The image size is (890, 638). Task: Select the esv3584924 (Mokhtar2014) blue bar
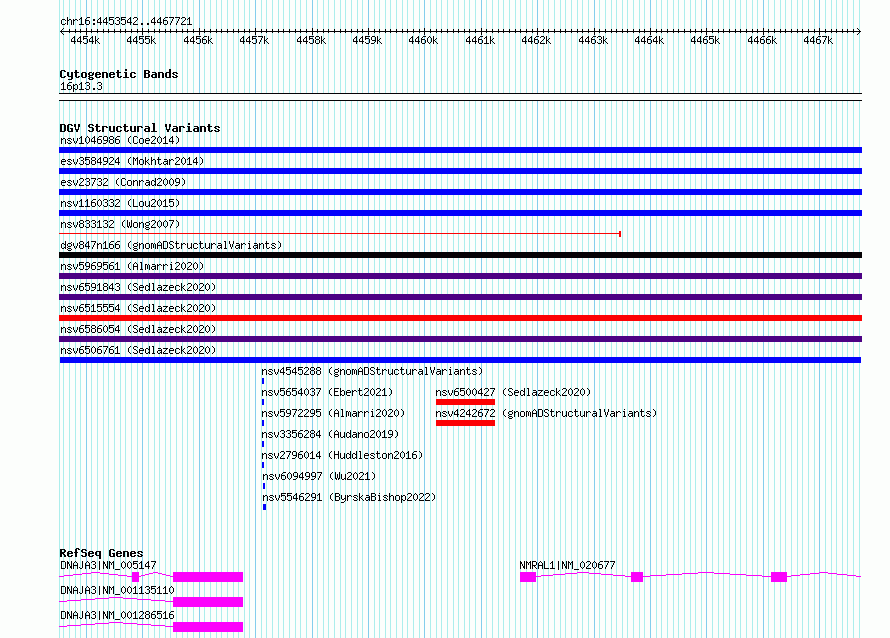pos(460,171)
